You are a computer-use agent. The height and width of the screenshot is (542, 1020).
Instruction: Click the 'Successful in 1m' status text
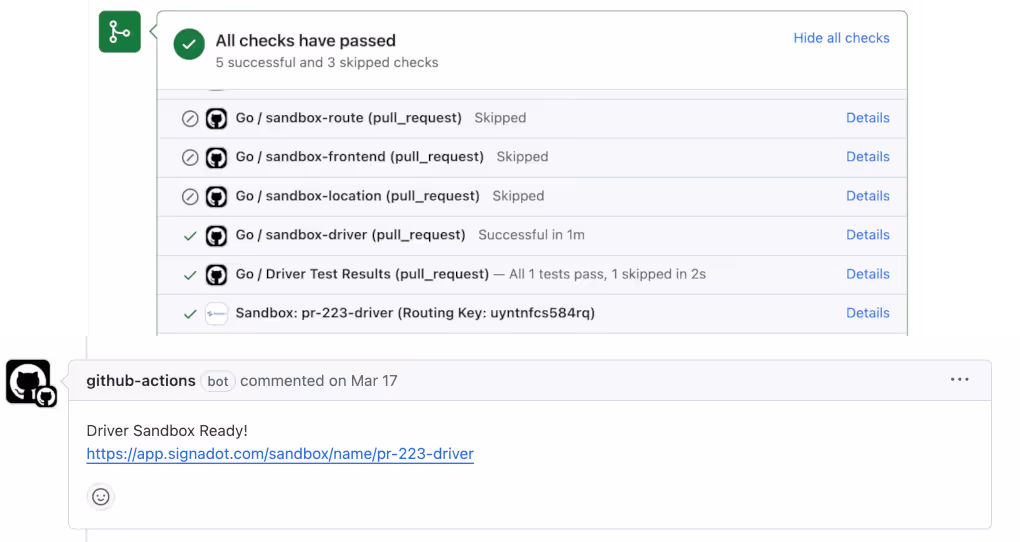click(531, 235)
